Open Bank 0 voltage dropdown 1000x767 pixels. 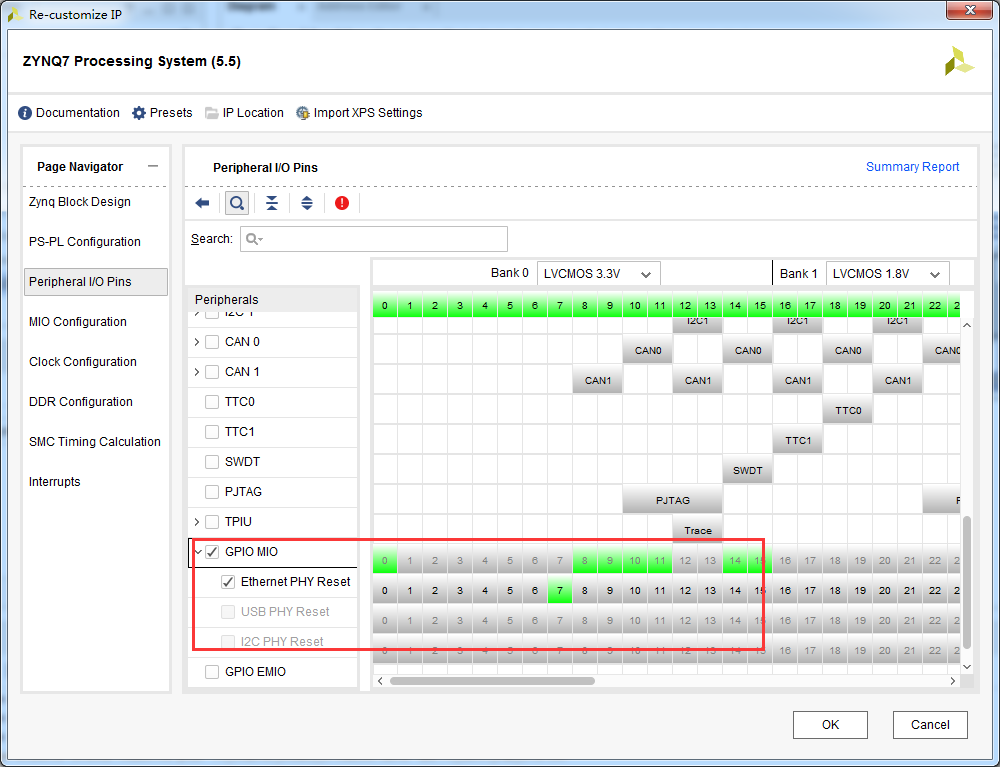pyautogui.click(x=598, y=274)
